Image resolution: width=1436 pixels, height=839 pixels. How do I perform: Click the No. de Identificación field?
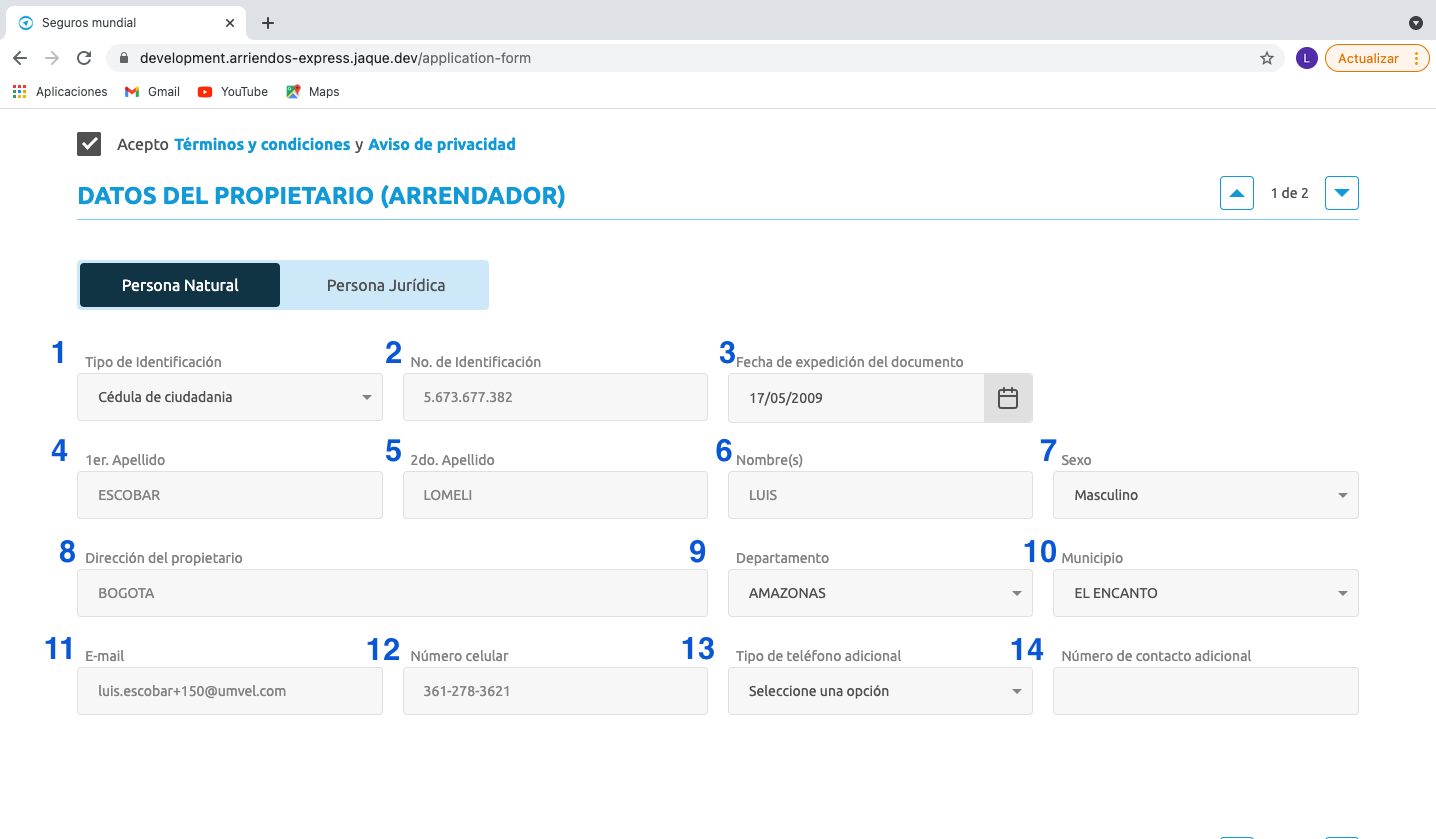(555, 397)
